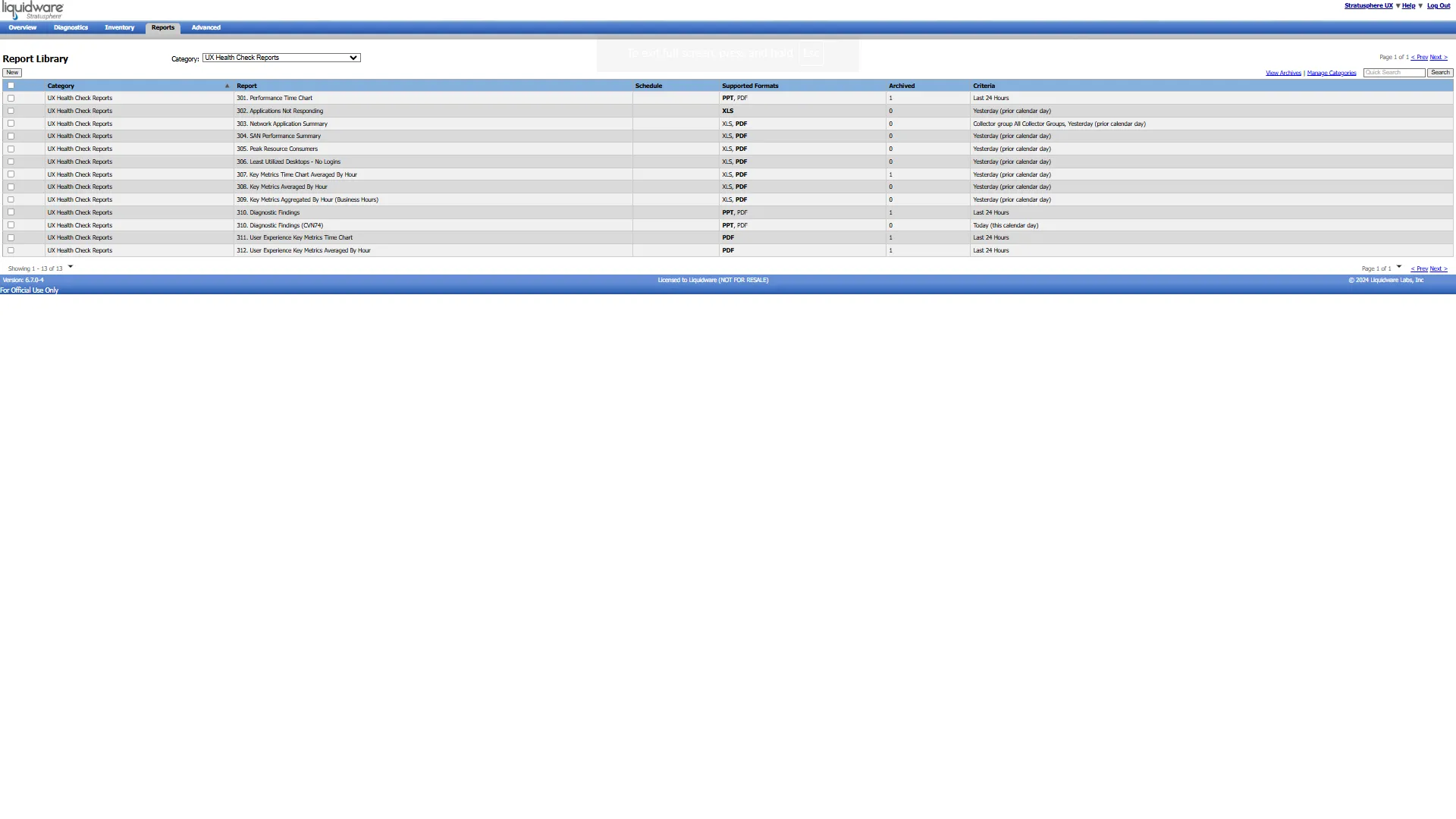Check 304. SAN Performance Summary row box
The image size is (1456, 819).
pyautogui.click(x=11, y=136)
